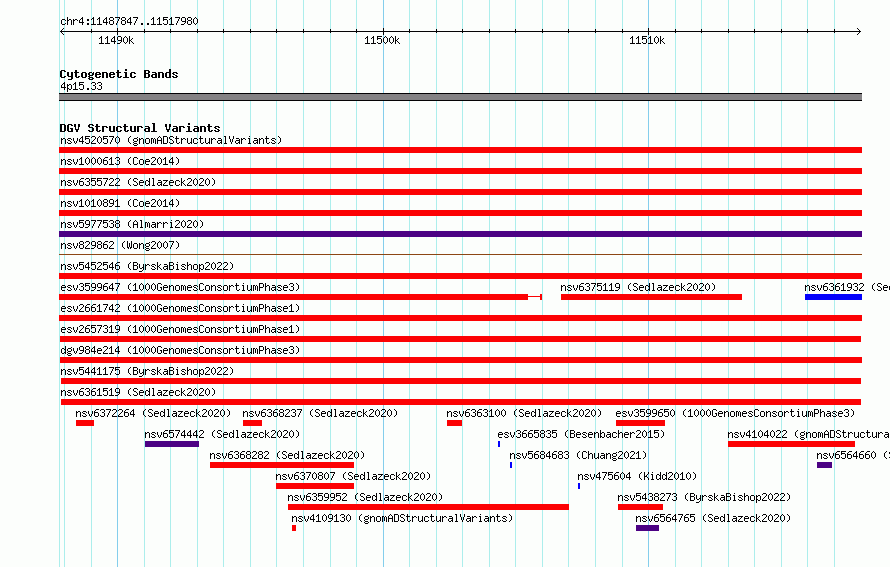Click the DGV Structural Variants track title
Screen dimensions: 890x567
(x=140, y=128)
